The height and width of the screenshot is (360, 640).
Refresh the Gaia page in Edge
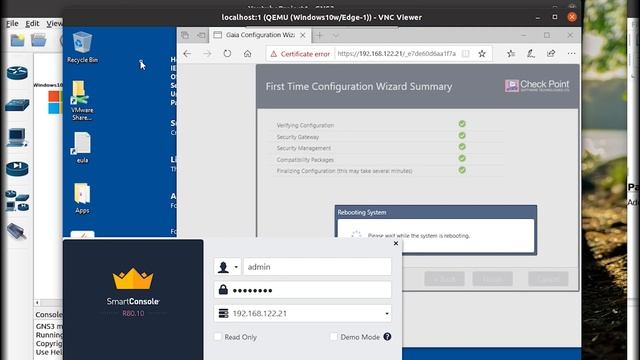point(227,53)
